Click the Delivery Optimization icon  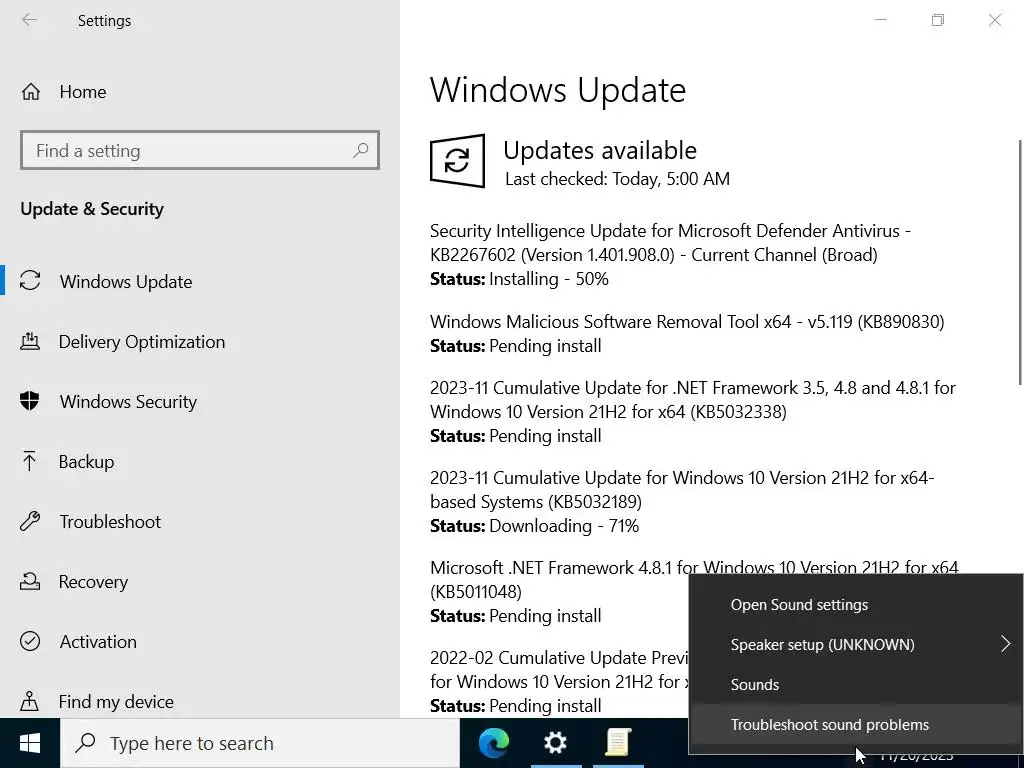pyautogui.click(x=30, y=341)
